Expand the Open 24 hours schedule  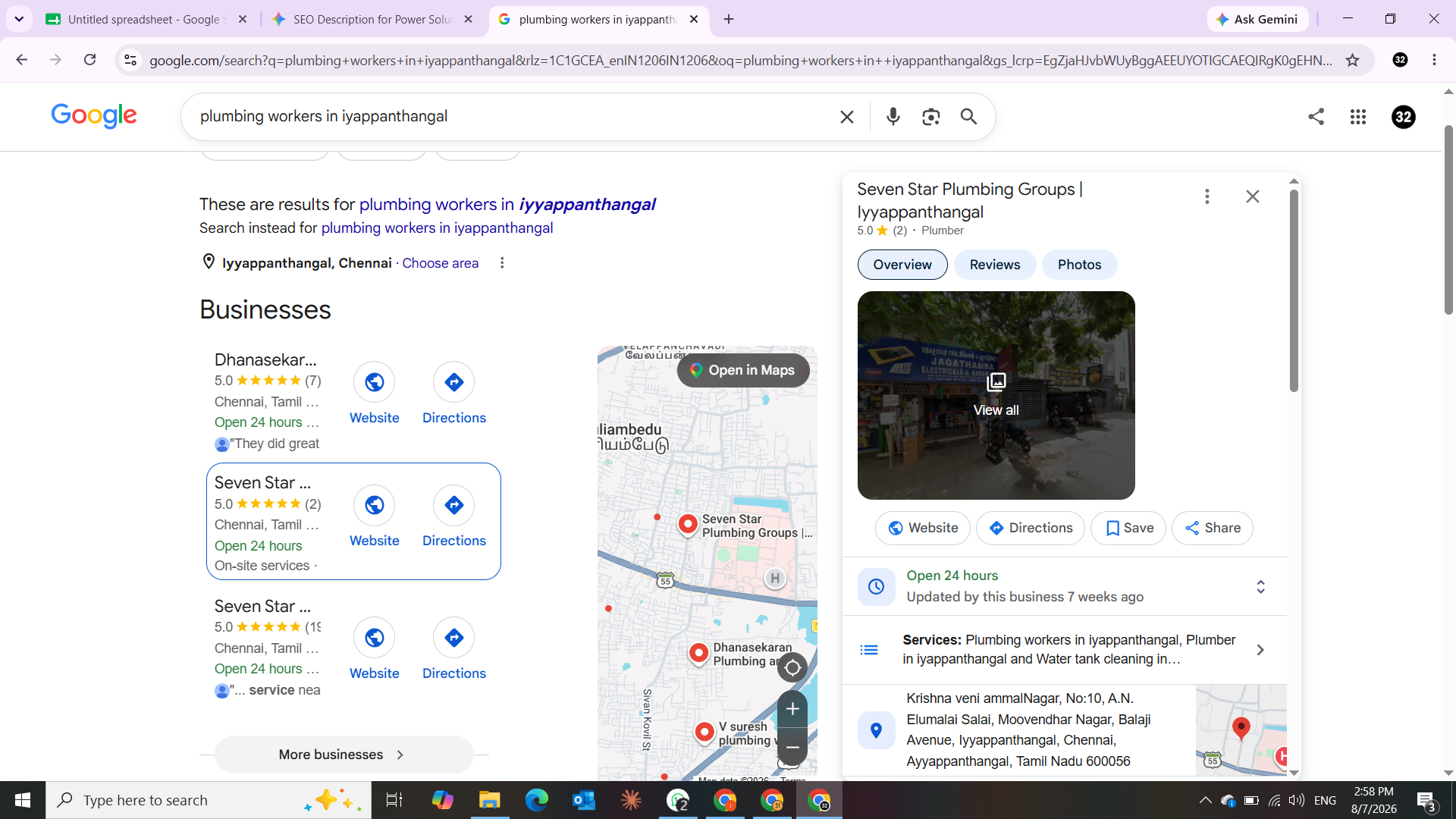[x=1260, y=587]
